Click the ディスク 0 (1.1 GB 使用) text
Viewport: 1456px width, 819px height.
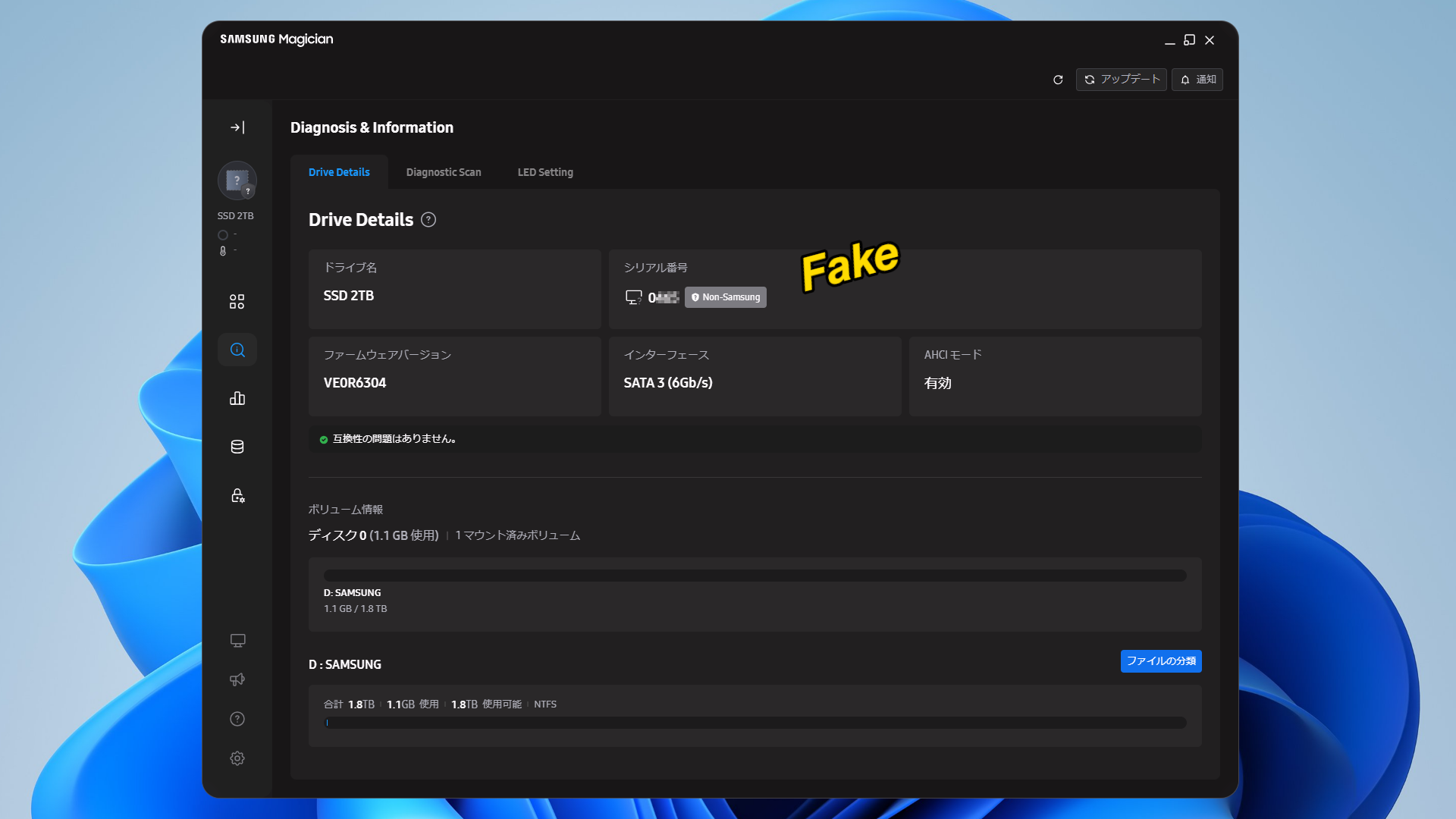click(374, 535)
